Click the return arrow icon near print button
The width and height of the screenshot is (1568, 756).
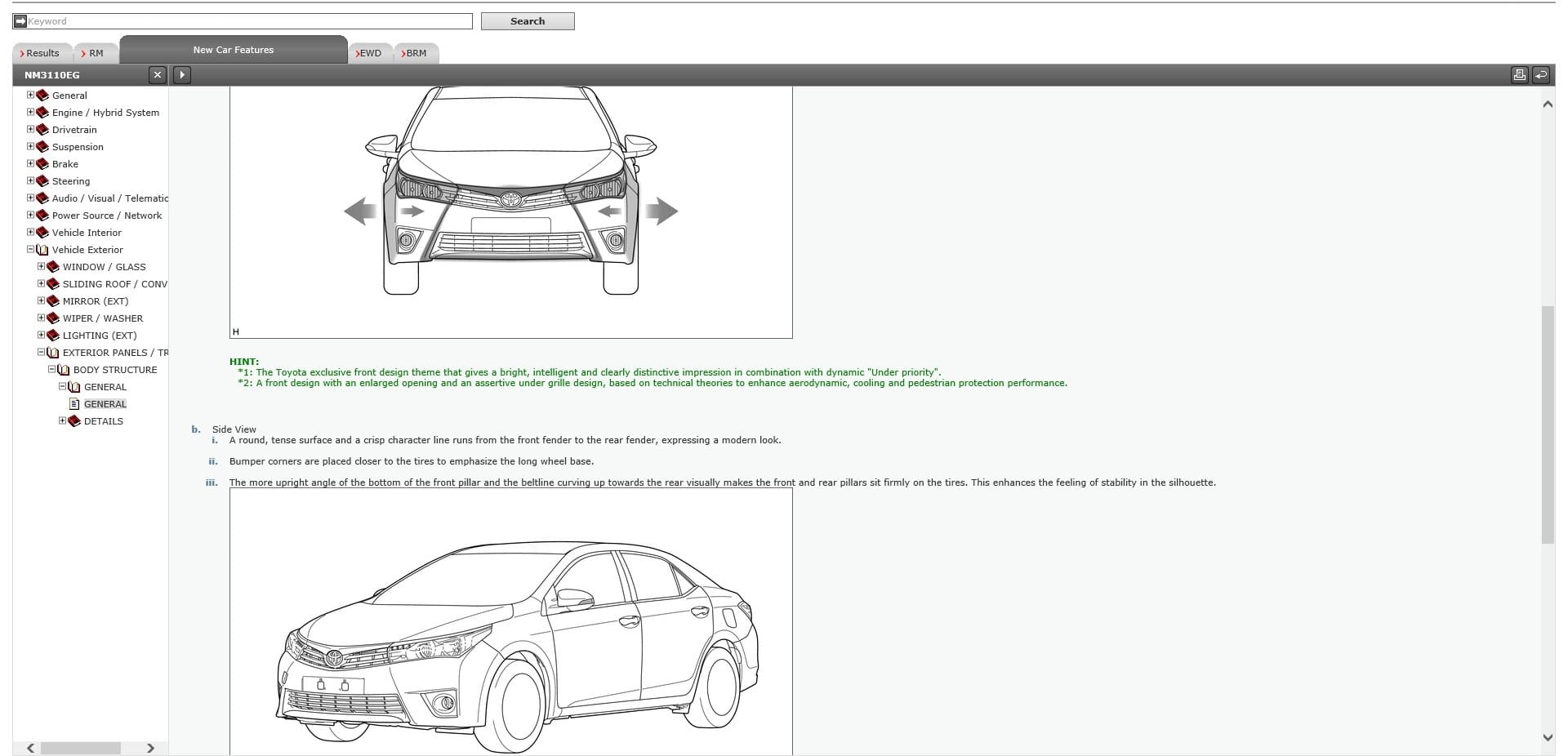click(x=1540, y=73)
